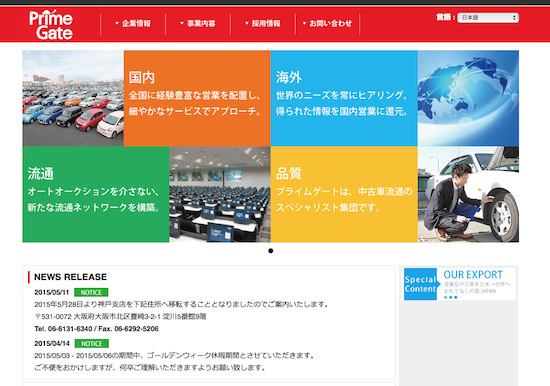The width and height of the screenshot is (550, 386).
Task: Select the yellow 品質 tile
Action: click(344, 194)
